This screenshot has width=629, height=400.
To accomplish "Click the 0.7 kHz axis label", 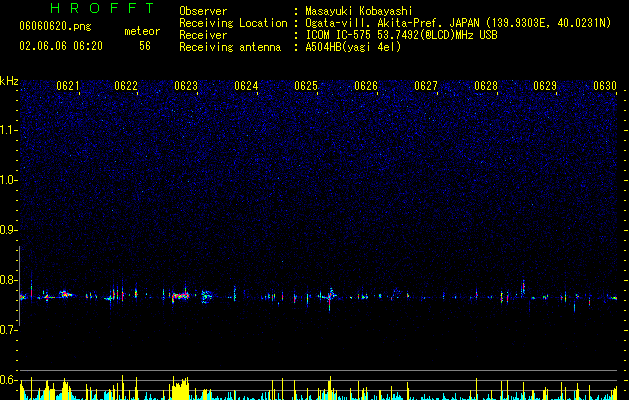I will pyautogui.click(x=9, y=330).
